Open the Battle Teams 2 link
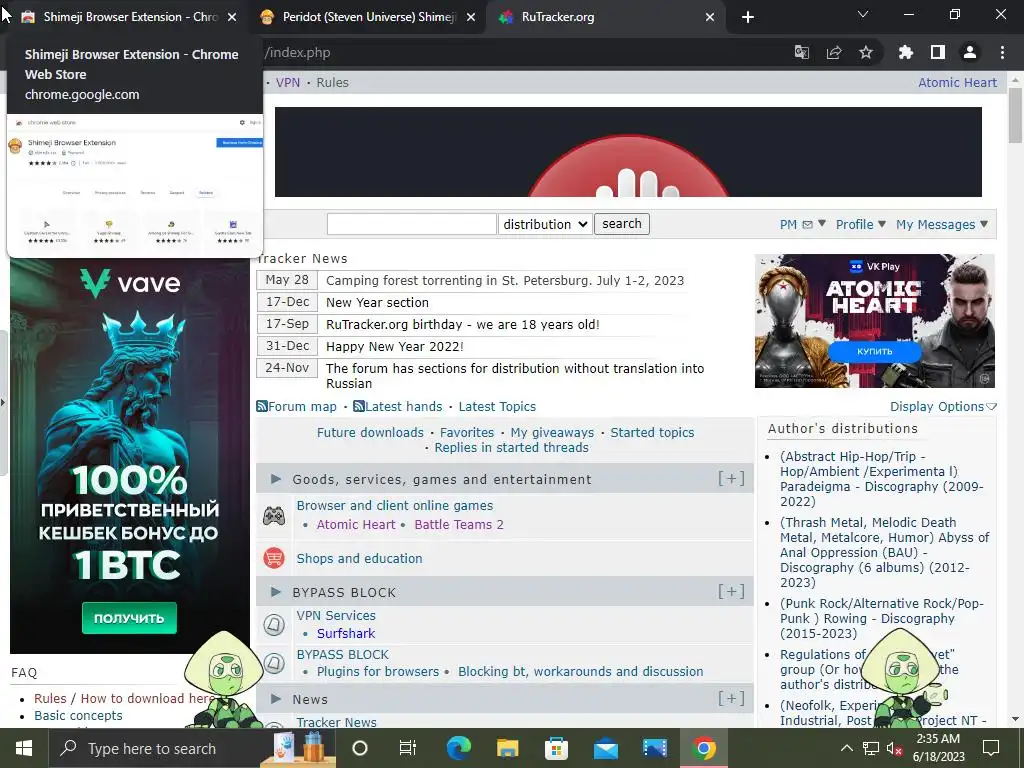 click(459, 524)
